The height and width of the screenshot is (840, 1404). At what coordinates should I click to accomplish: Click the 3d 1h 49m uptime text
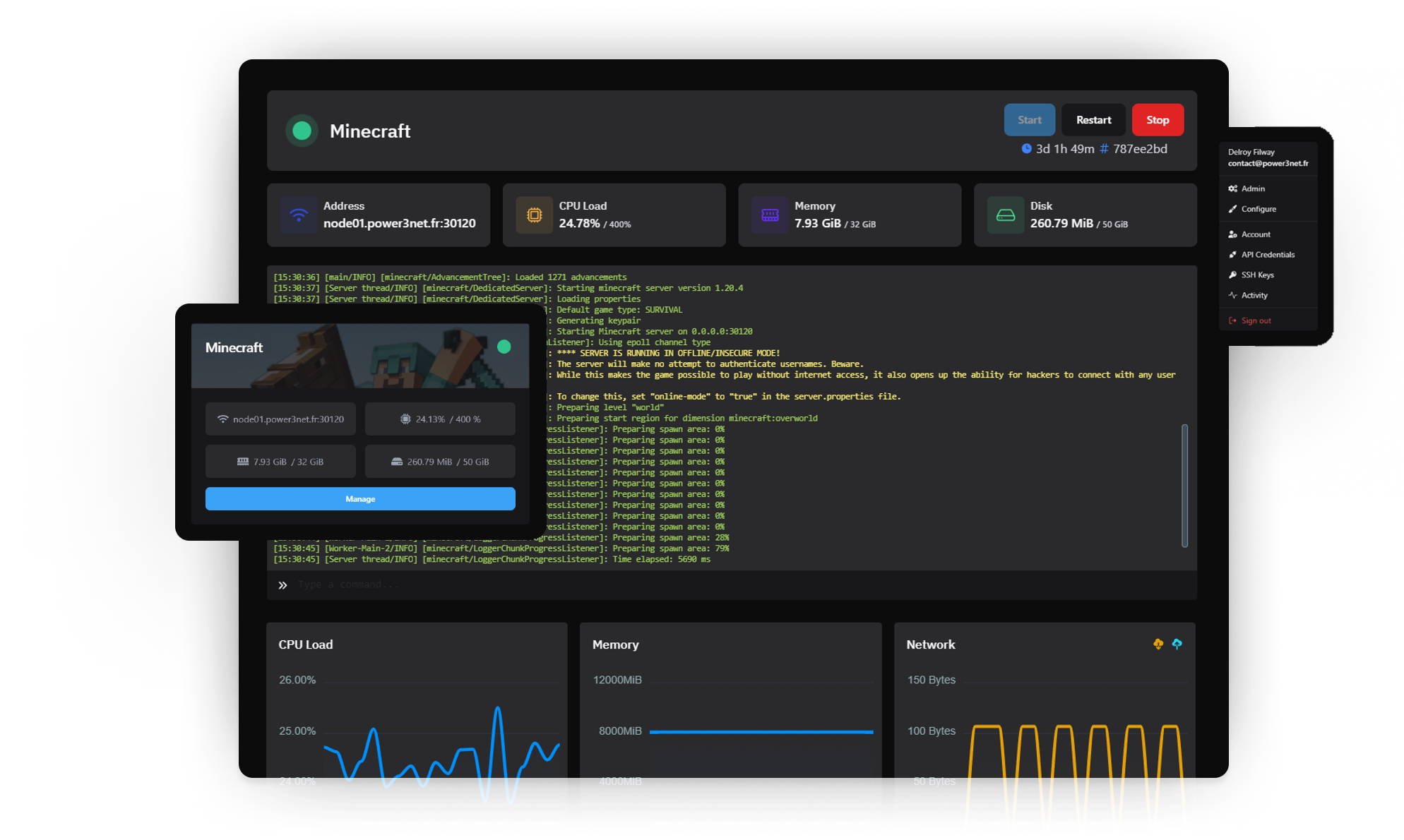click(x=1065, y=149)
